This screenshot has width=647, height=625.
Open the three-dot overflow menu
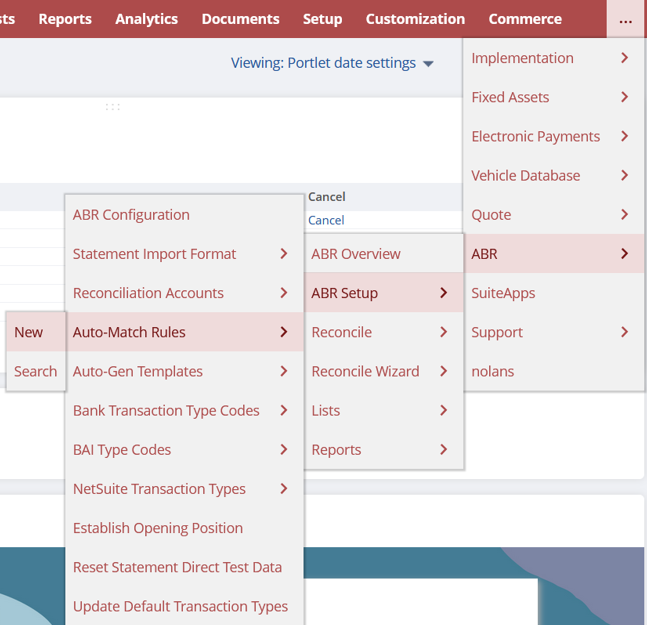click(625, 19)
